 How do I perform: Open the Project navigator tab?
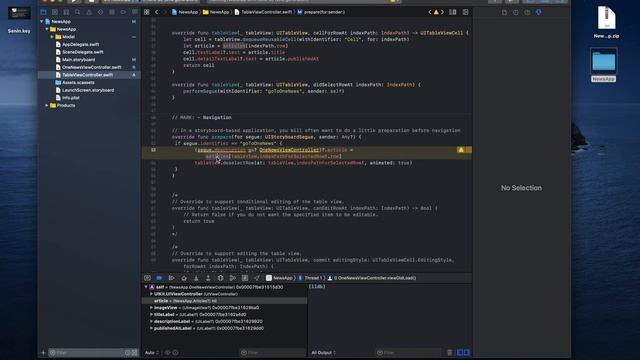coord(43,12)
